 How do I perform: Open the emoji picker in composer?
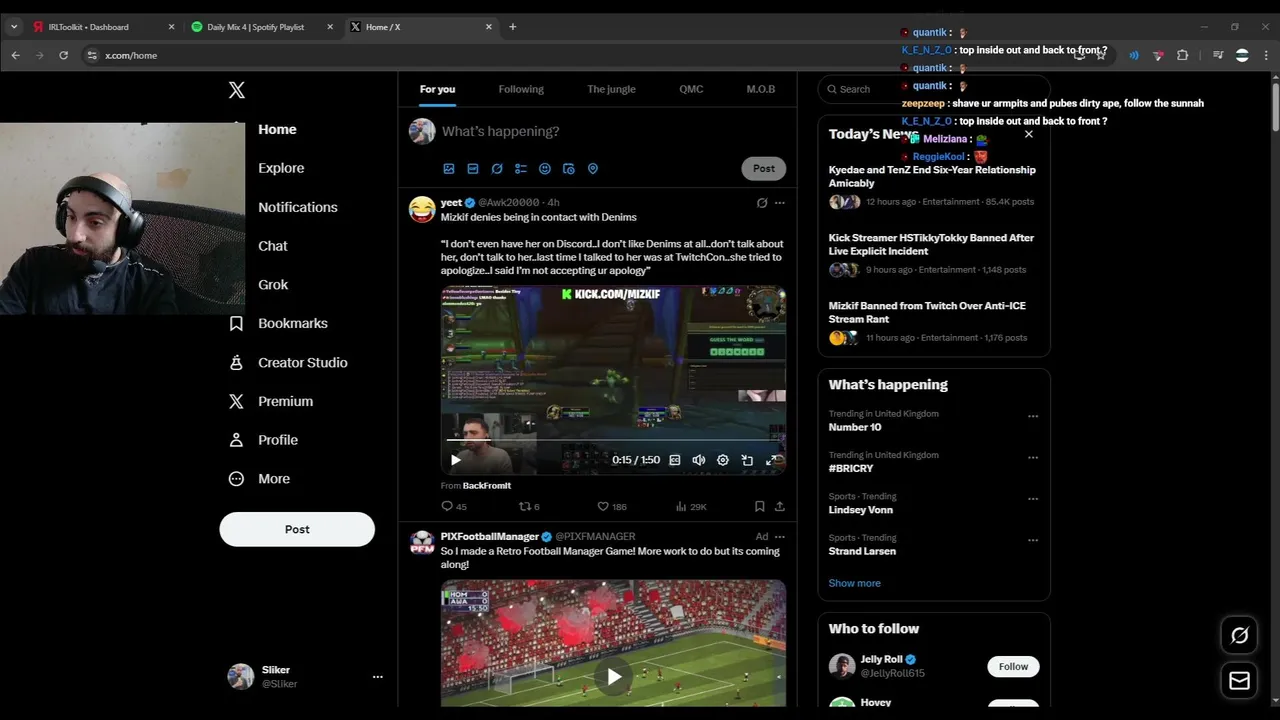point(545,169)
